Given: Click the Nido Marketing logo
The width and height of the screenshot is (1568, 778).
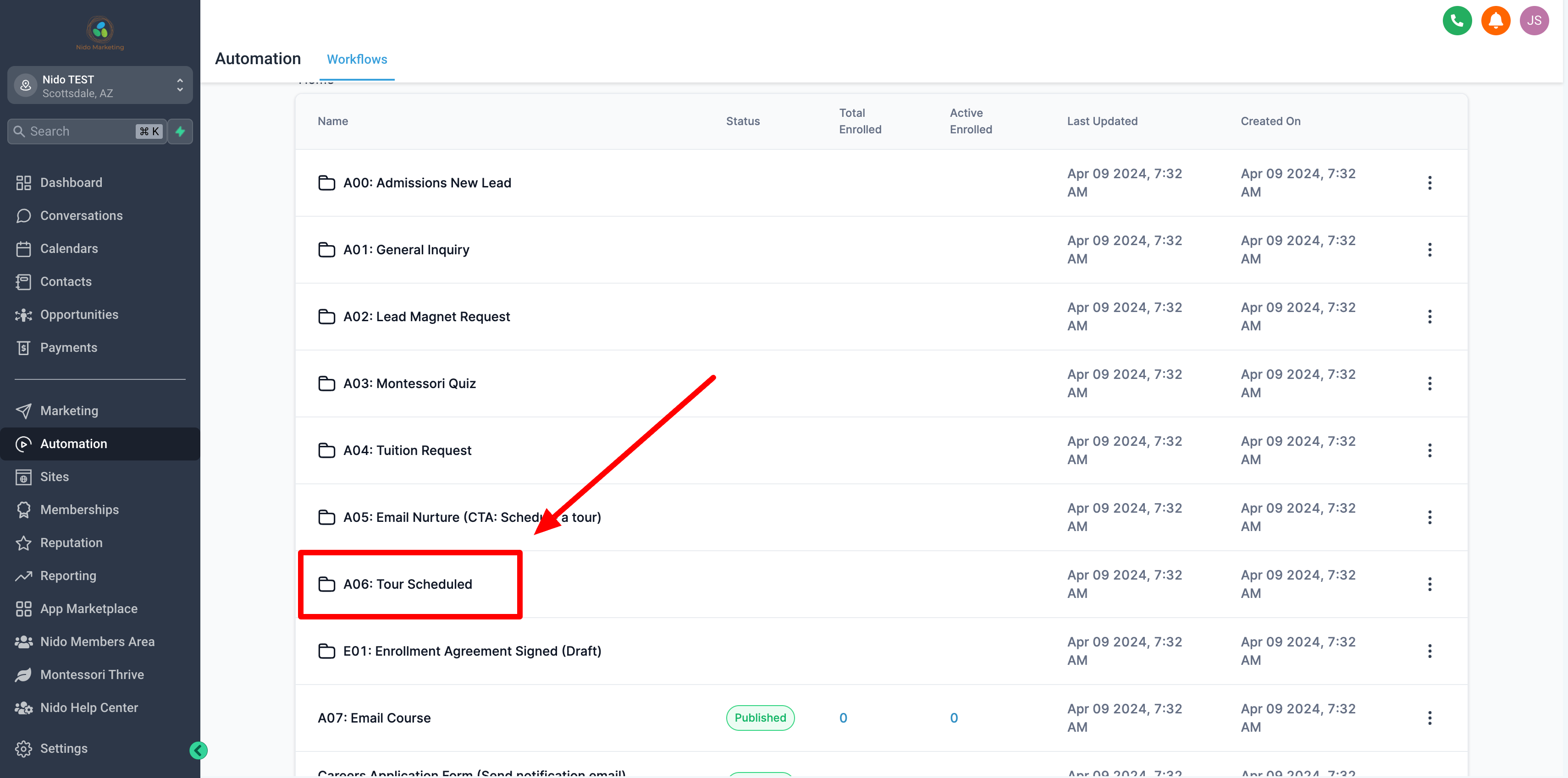Looking at the screenshot, I should pos(100,33).
